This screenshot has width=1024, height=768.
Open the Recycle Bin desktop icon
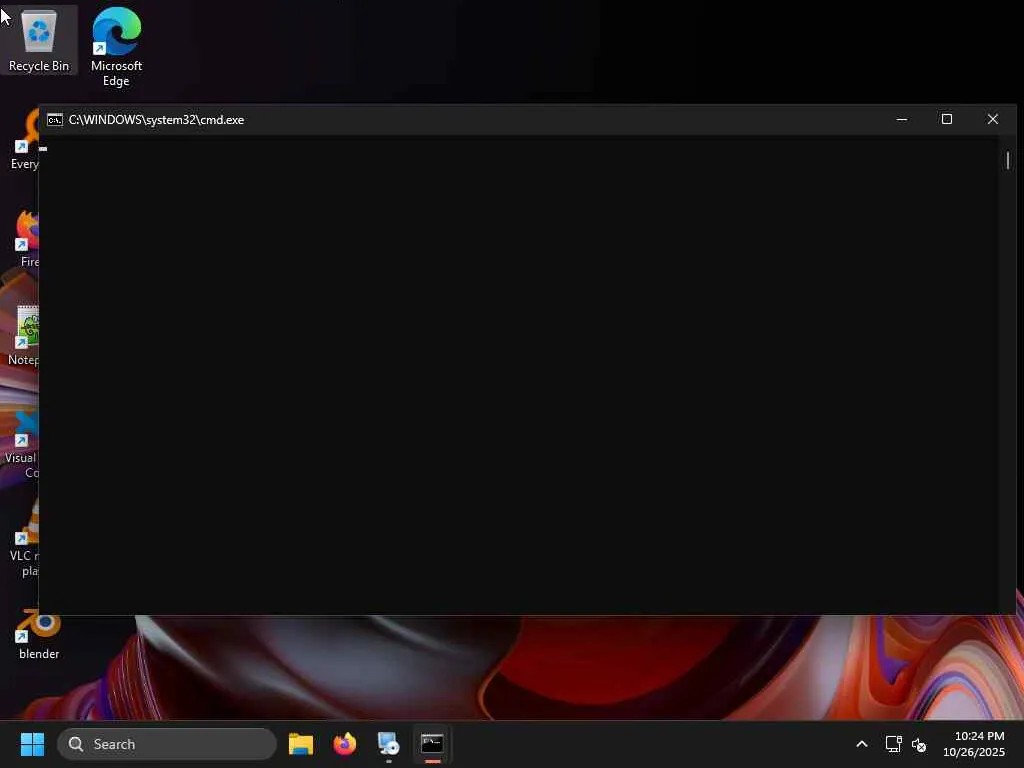(x=39, y=40)
